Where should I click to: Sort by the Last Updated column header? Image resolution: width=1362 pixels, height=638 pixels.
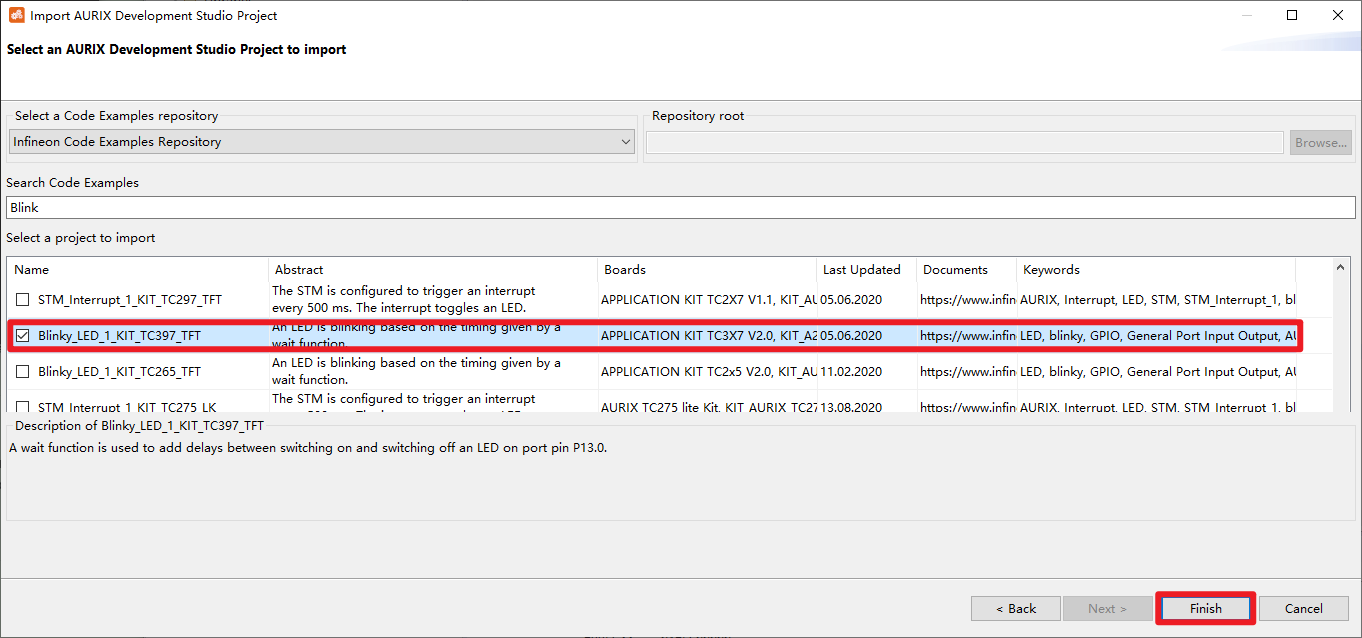(x=866, y=270)
